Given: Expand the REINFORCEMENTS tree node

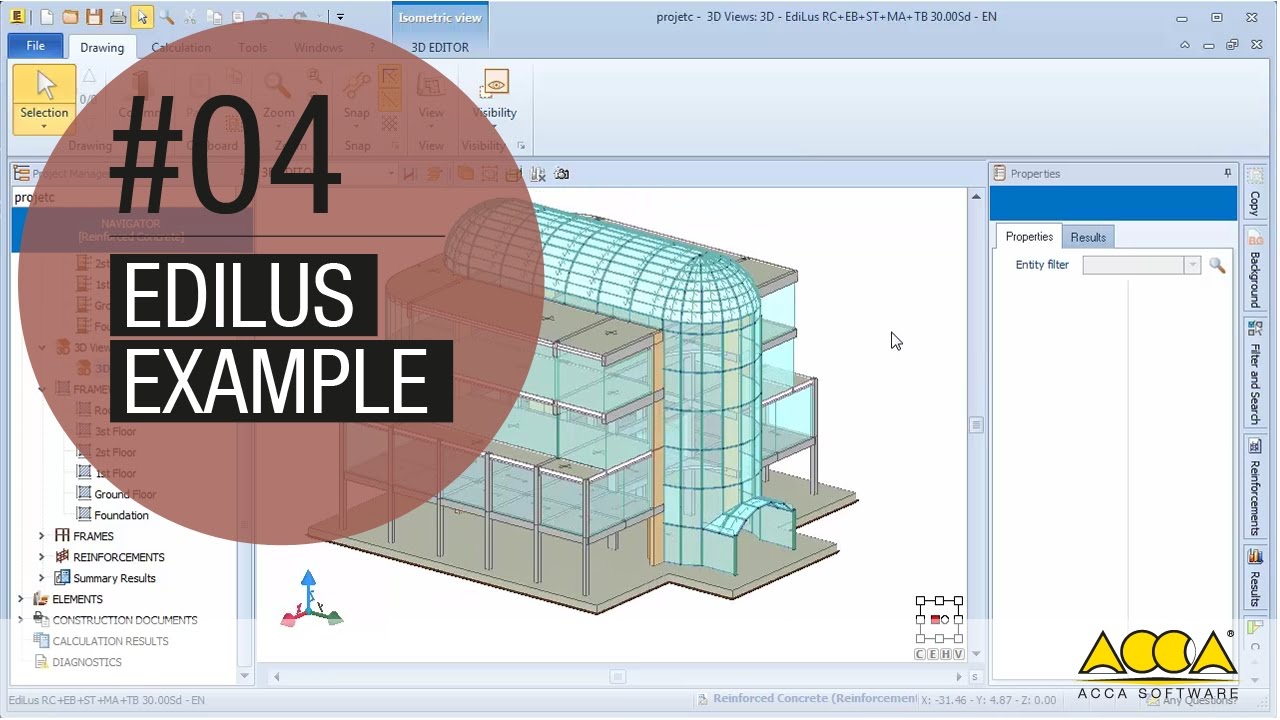Looking at the screenshot, I should coord(41,557).
